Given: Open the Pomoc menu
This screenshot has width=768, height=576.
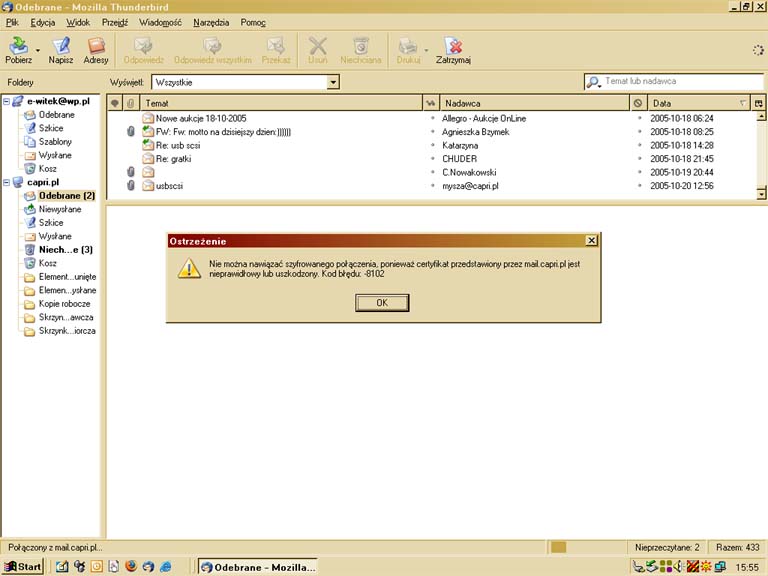Looking at the screenshot, I should (x=253, y=23).
